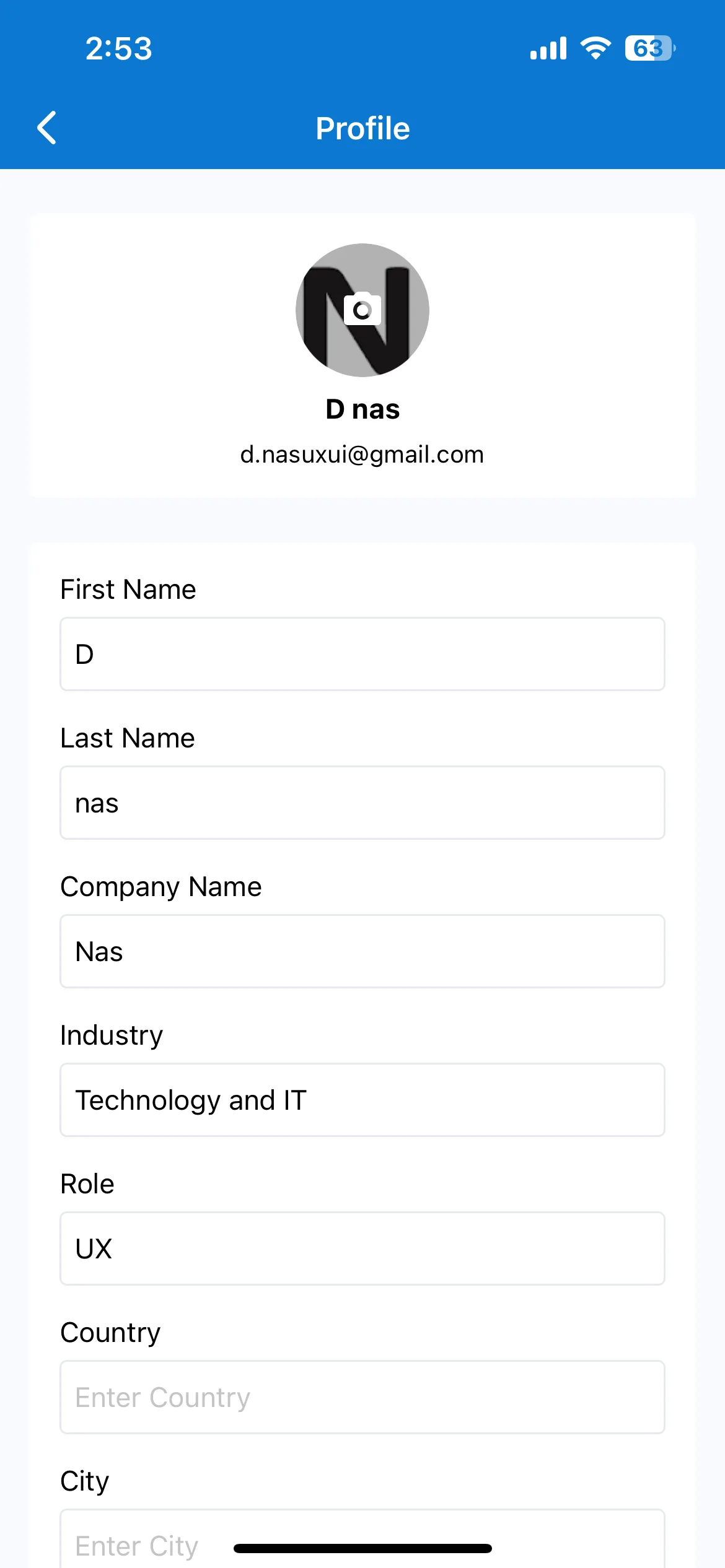Tap the Wi-Fi status icon

click(595, 48)
